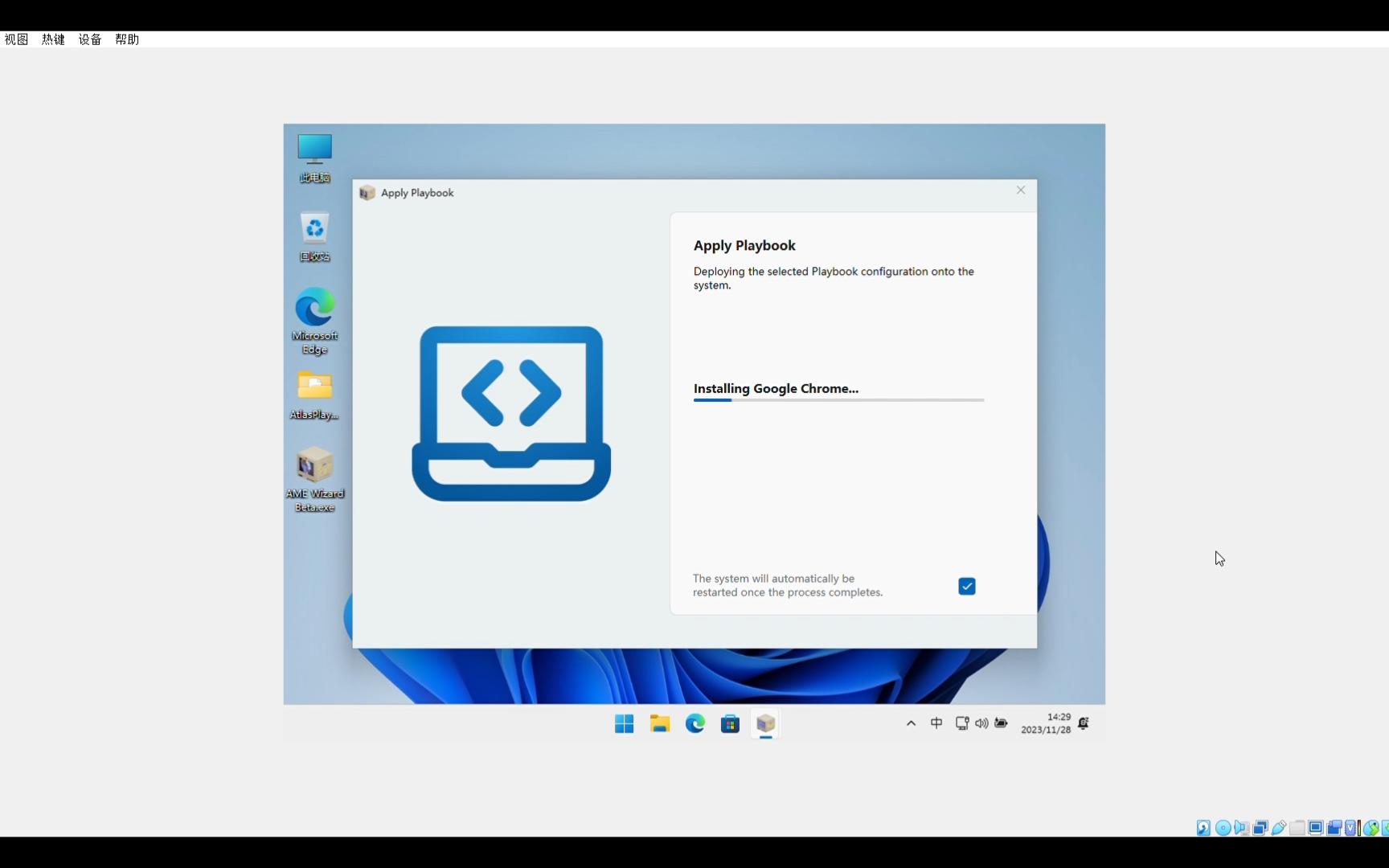
Task: Click the Apply Playbook heading text
Action: (x=744, y=245)
